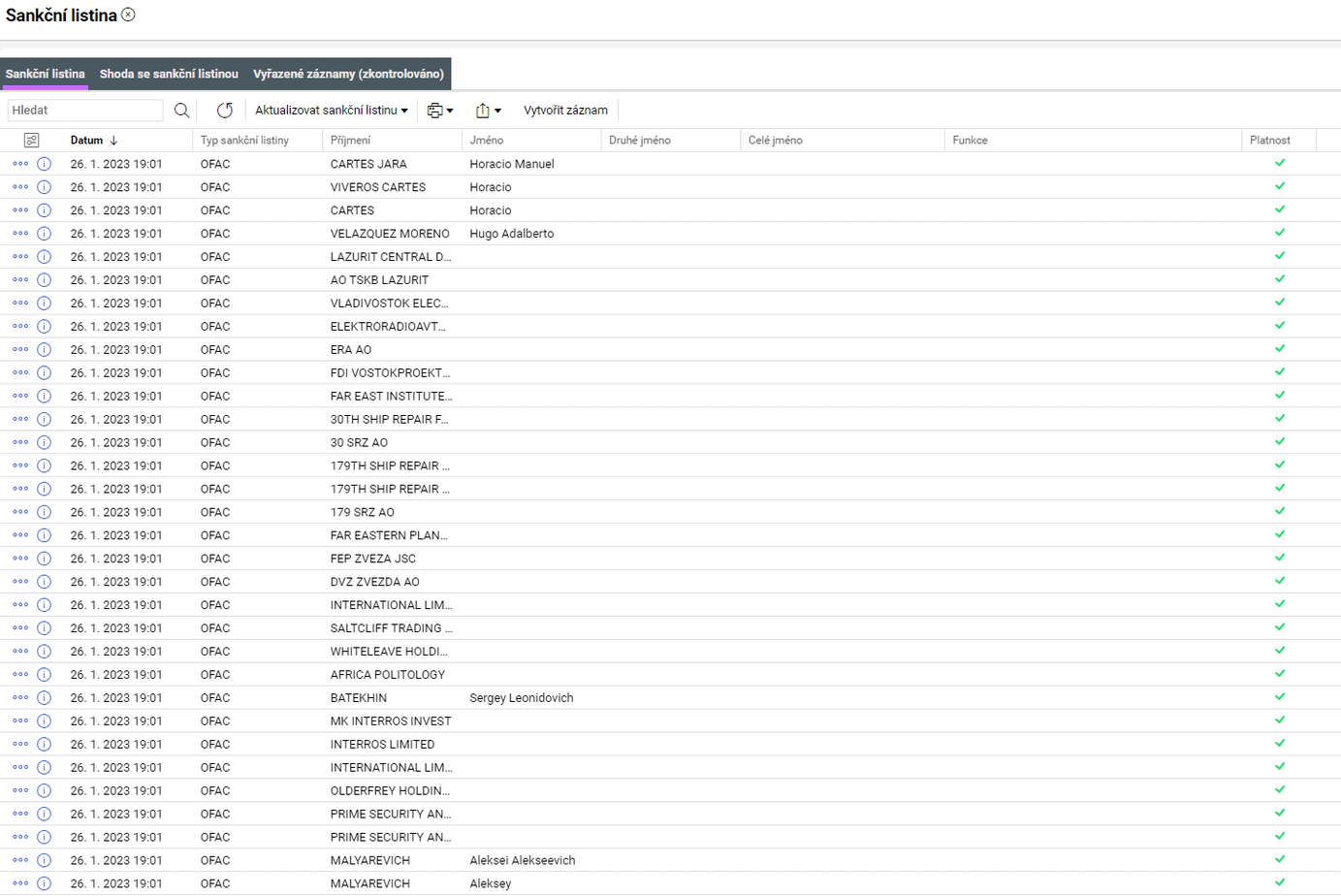Viewport: 1341px width, 896px height.
Task: Open row actions for FEP ZVEZA JSC
Action: click(20, 560)
